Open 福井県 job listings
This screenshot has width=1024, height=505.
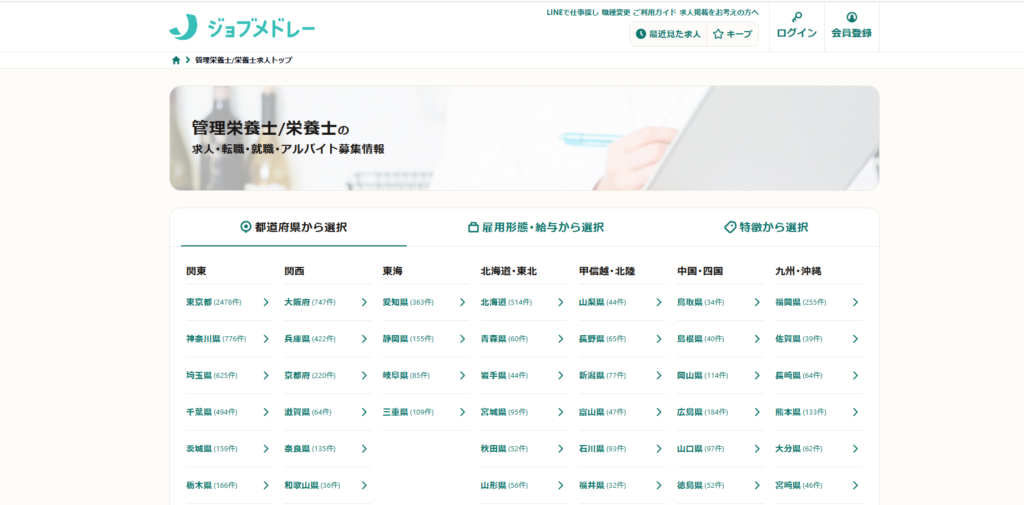point(622,485)
